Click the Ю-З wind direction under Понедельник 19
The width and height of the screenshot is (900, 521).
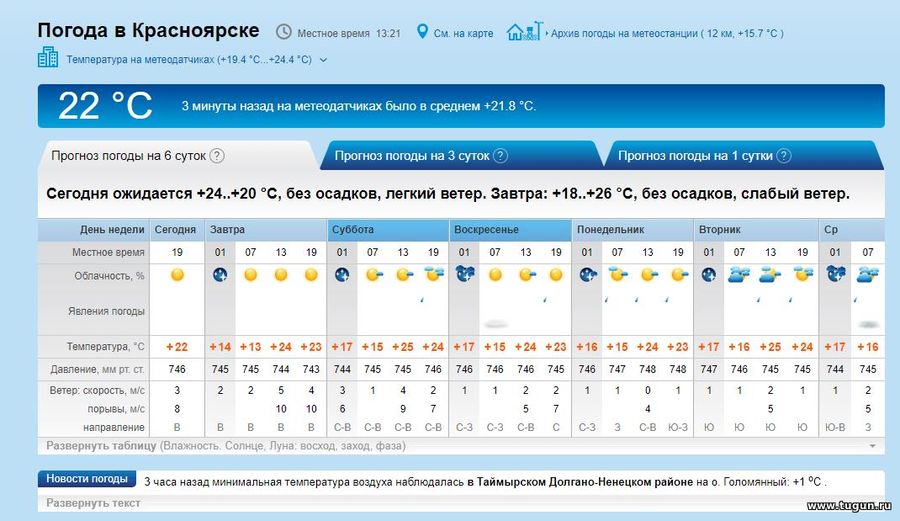678,427
